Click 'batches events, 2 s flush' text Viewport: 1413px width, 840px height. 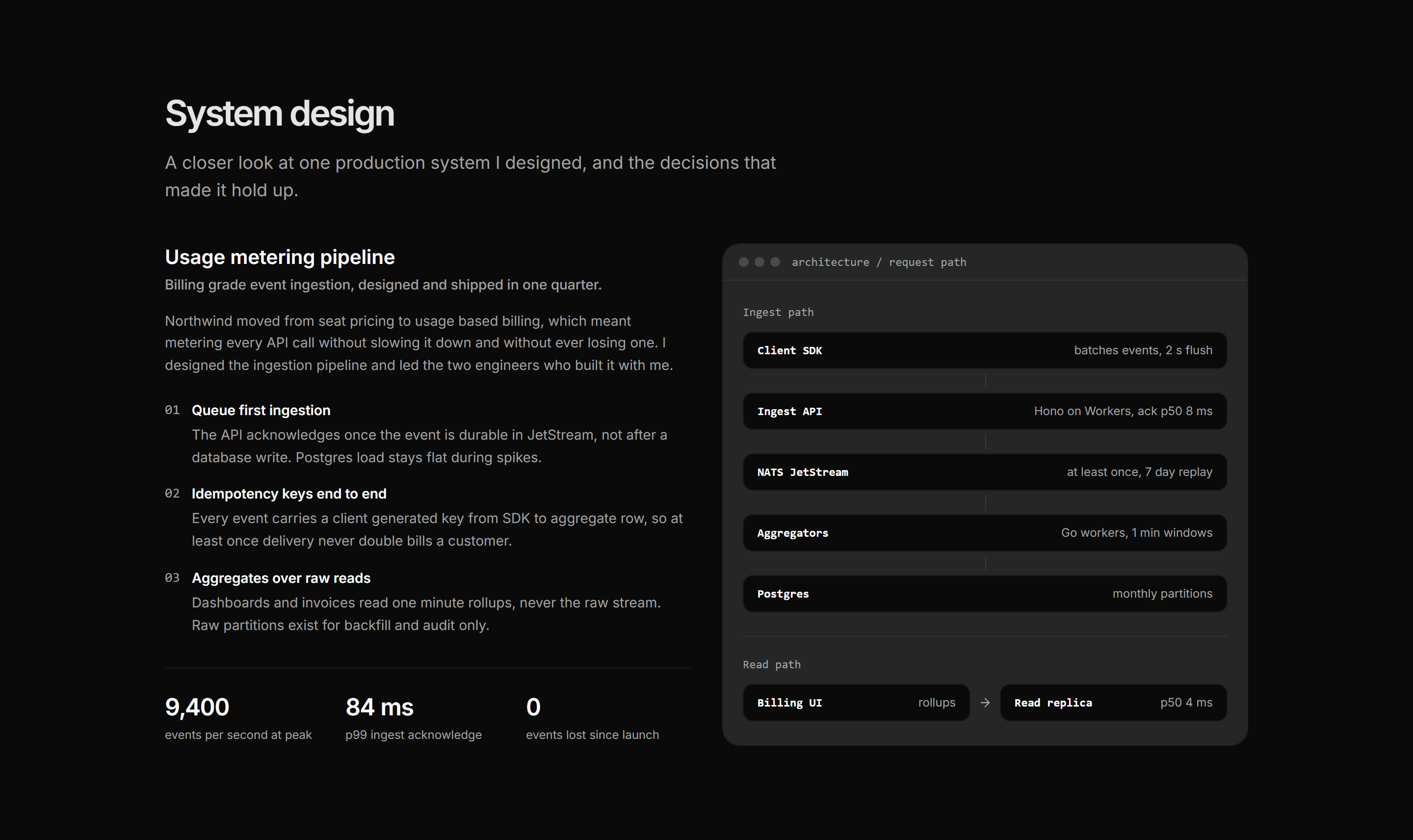pyautogui.click(x=1143, y=350)
